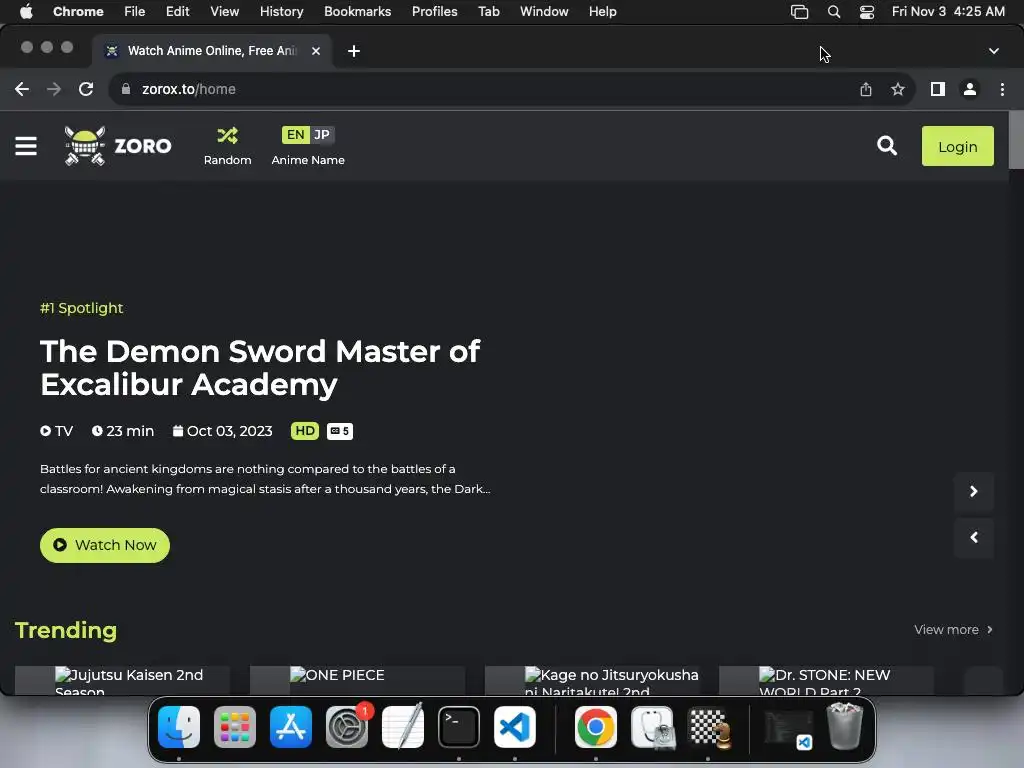
Task: Click the HD quality badge
Action: (304, 431)
